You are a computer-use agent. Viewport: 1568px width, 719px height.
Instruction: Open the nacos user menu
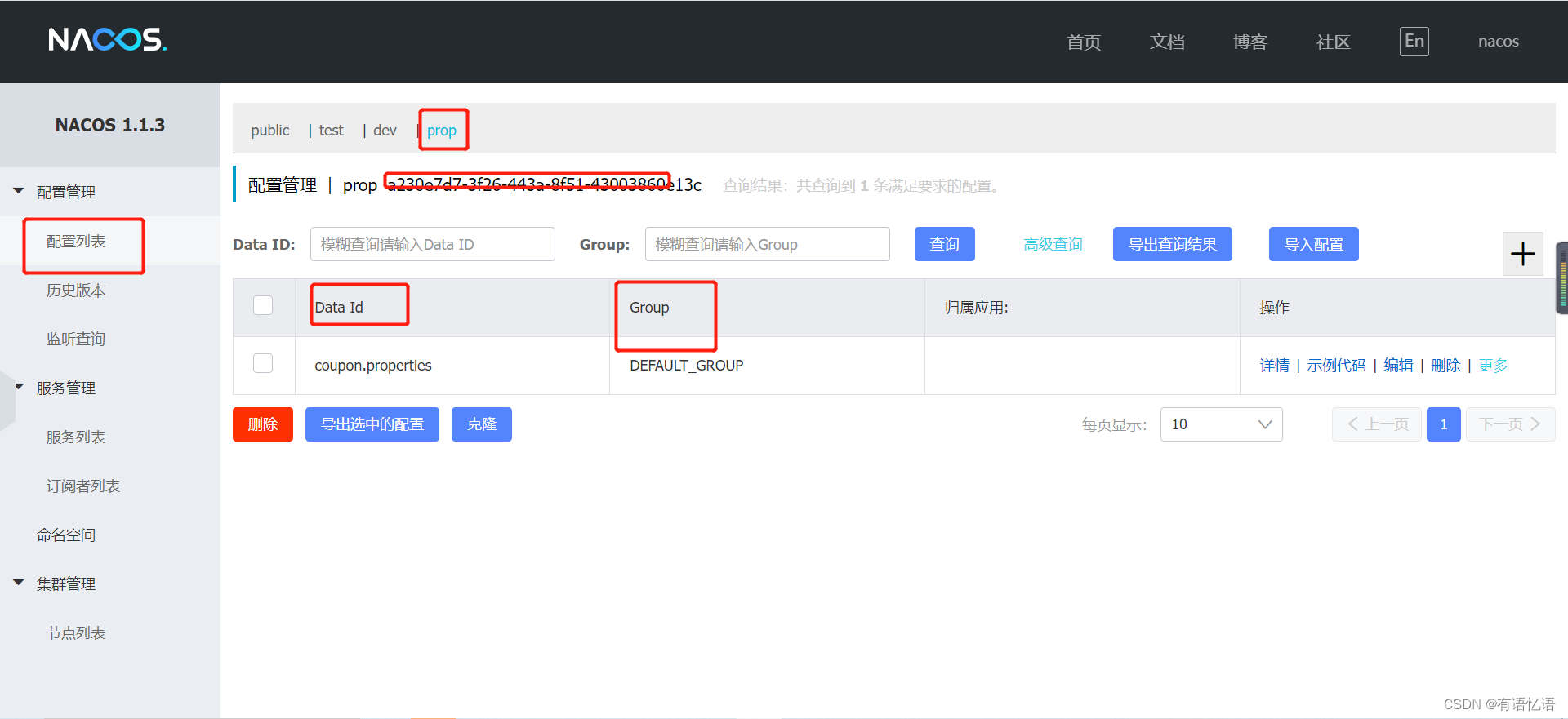coord(1499,42)
